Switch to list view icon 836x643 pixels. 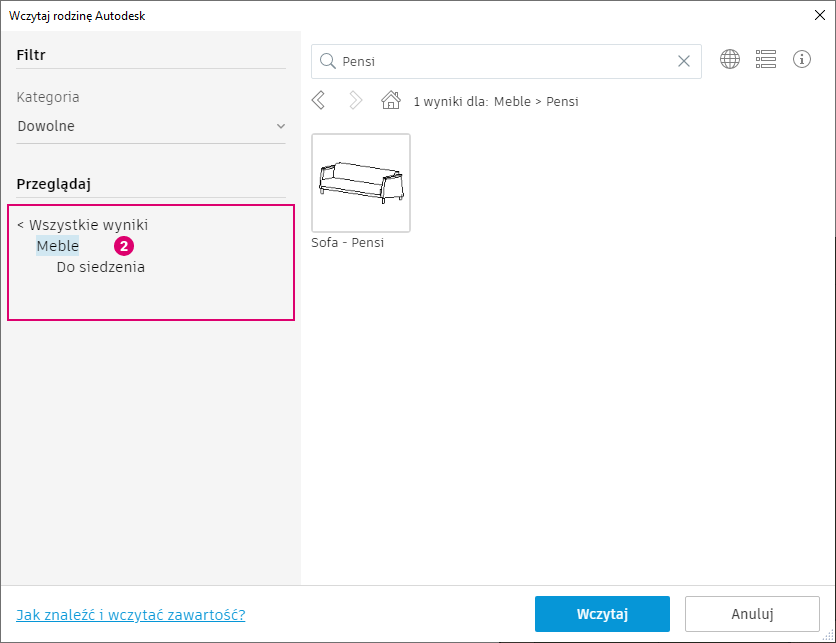click(x=766, y=59)
